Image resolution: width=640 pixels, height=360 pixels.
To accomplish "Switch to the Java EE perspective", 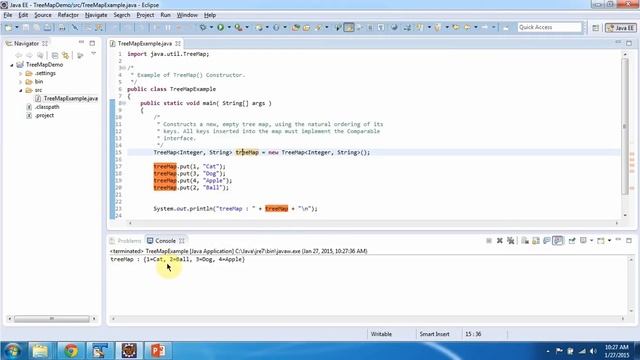I will tap(621, 28).
